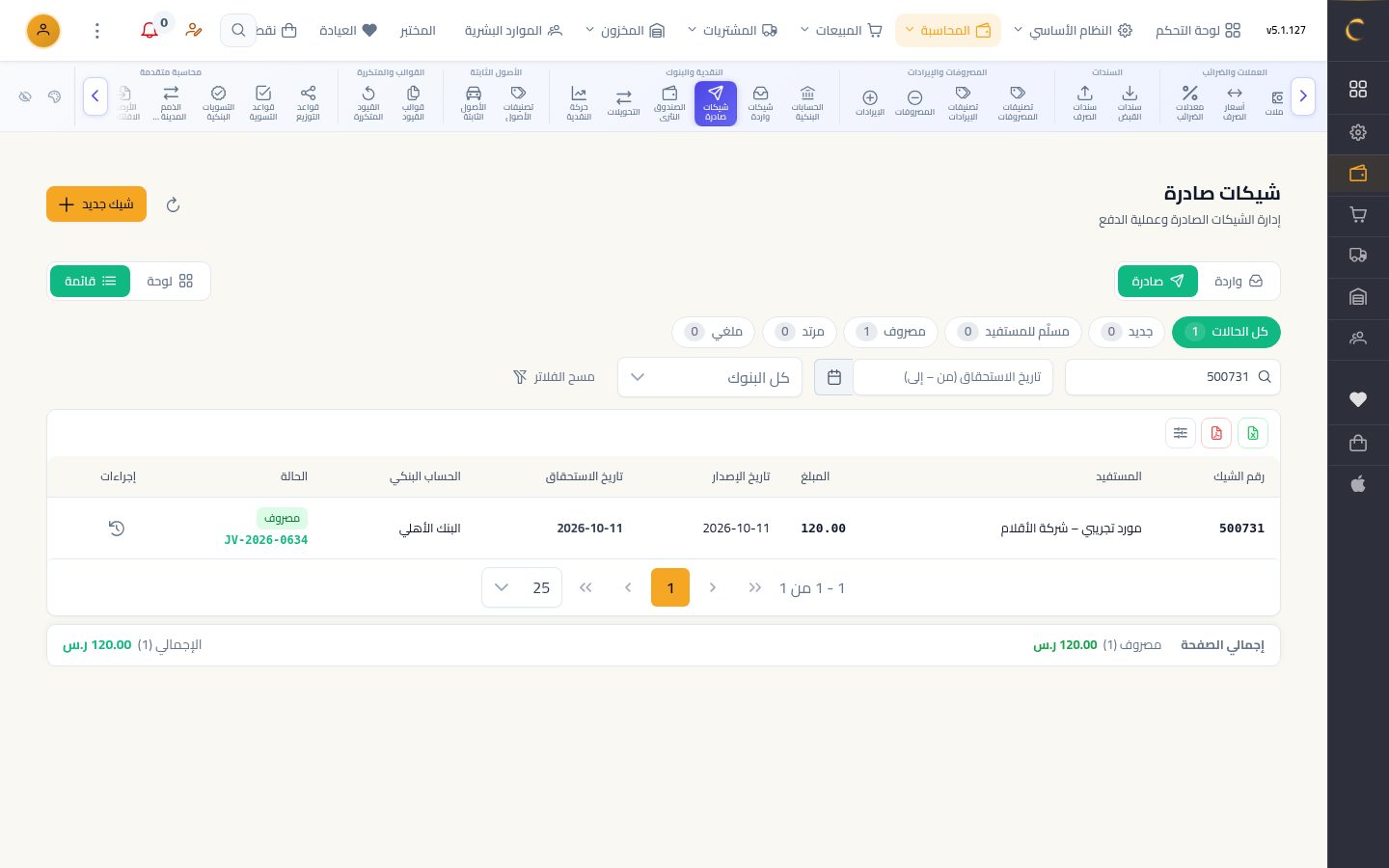Toggle visibility eye-off icon in ribbon
The height and width of the screenshot is (868, 1389).
[25, 96]
